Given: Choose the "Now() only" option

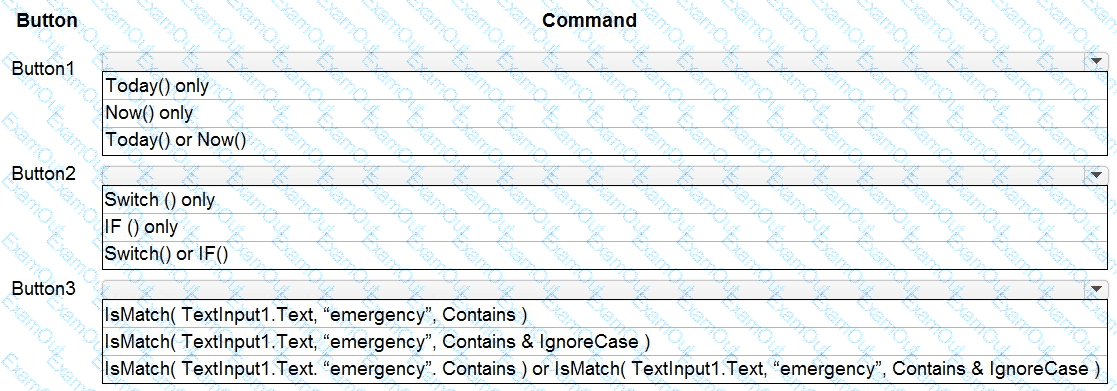Looking at the screenshot, I should pyautogui.click(x=605, y=113).
